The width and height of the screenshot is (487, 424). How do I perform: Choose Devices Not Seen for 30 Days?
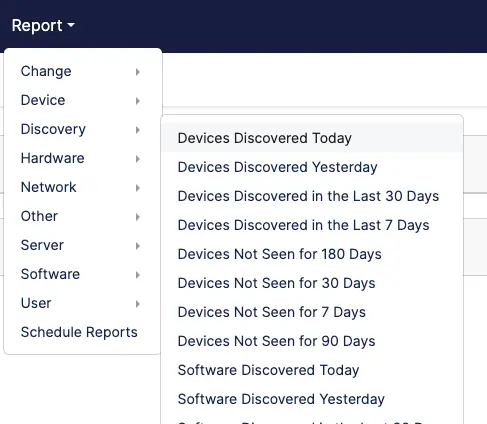point(312,283)
